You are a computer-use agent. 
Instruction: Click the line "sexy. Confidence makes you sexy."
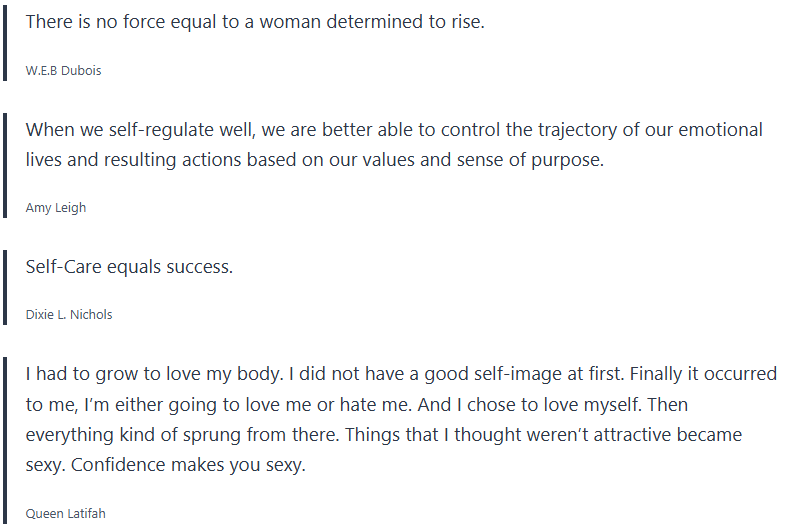(x=165, y=466)
